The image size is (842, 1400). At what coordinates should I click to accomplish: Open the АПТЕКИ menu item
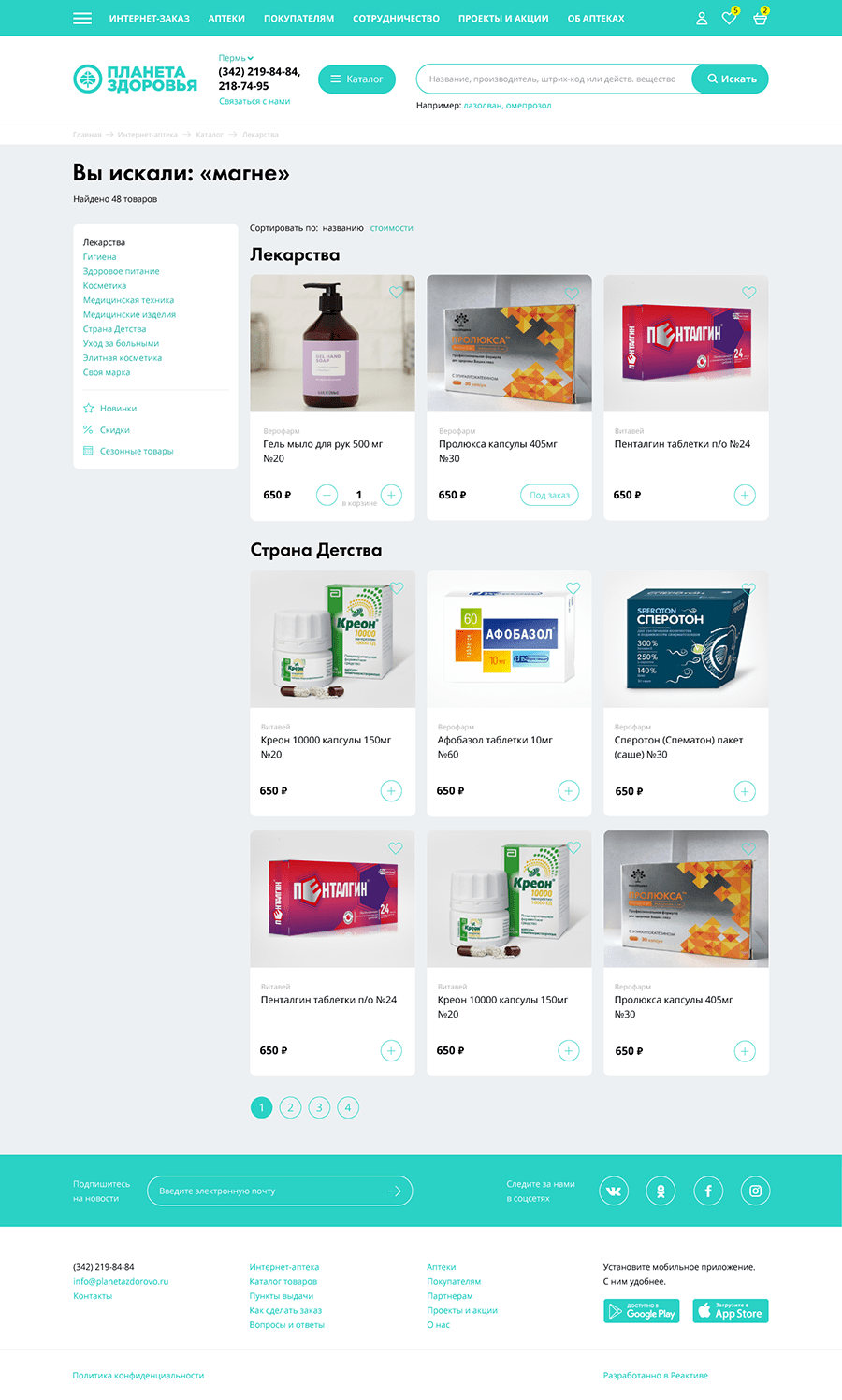coord(226,19)
